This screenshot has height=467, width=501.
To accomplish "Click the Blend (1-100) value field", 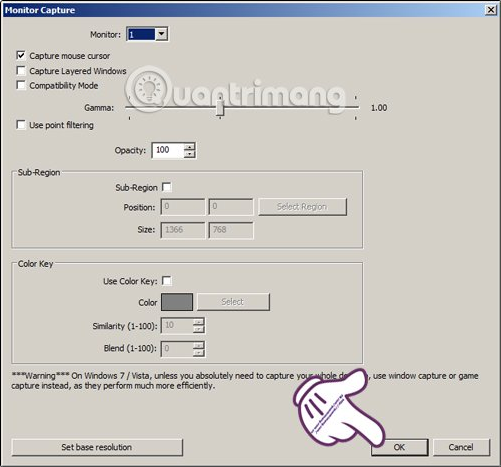I will point(177,349).
